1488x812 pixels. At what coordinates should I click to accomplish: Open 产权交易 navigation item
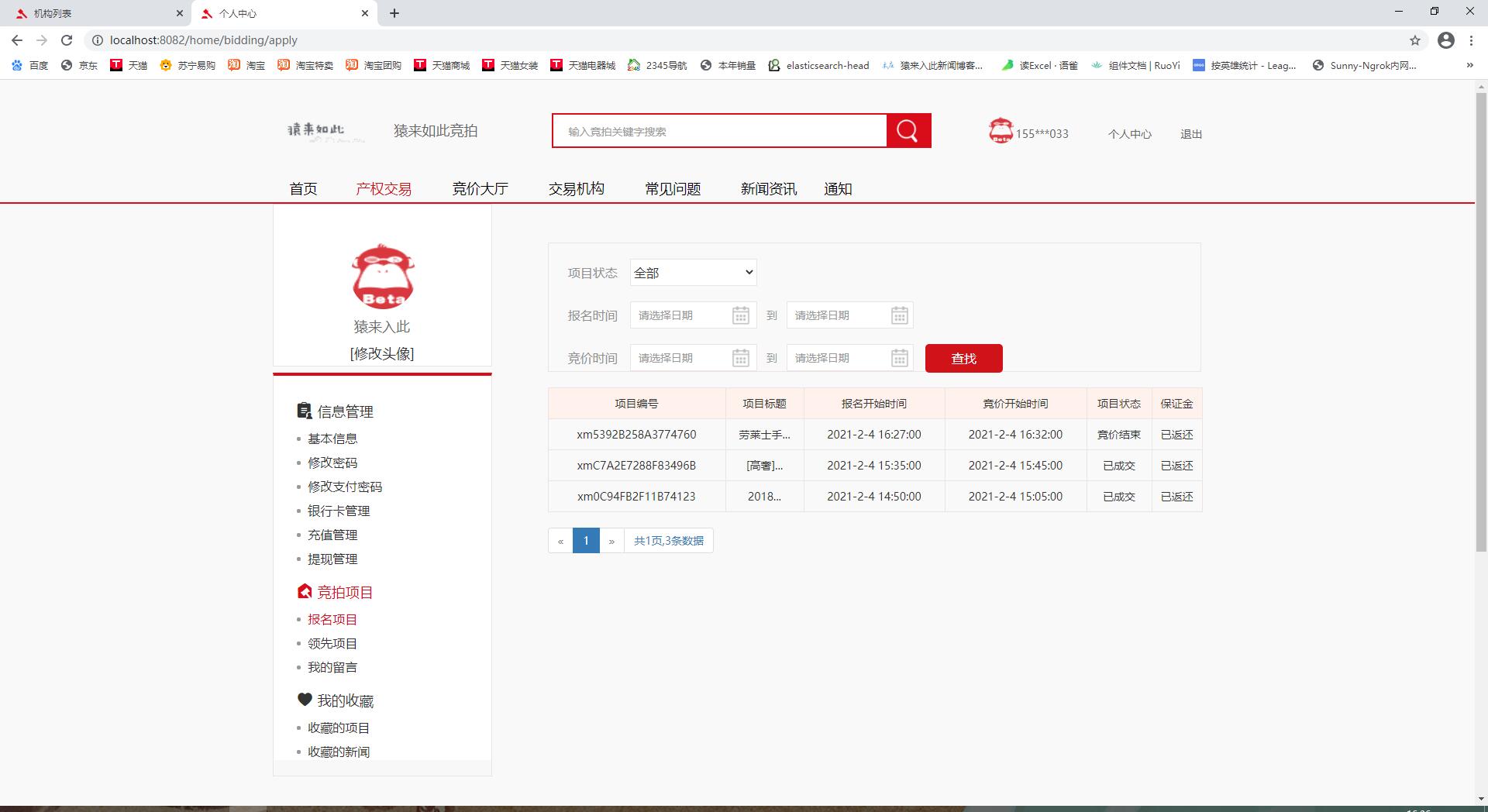coord(384,189)
